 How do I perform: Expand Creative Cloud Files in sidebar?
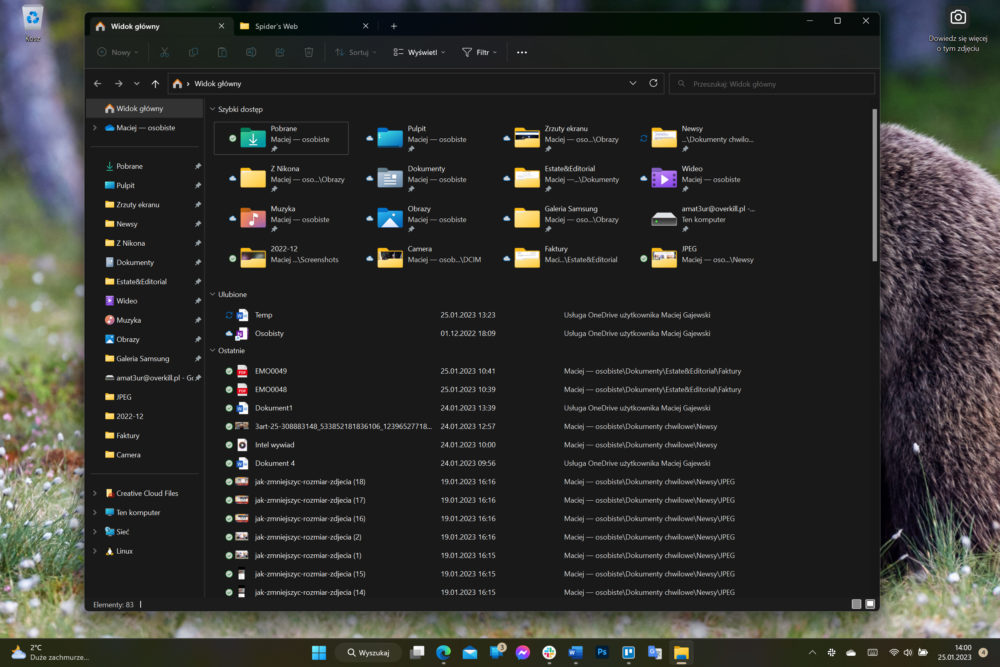pos(95,493)
